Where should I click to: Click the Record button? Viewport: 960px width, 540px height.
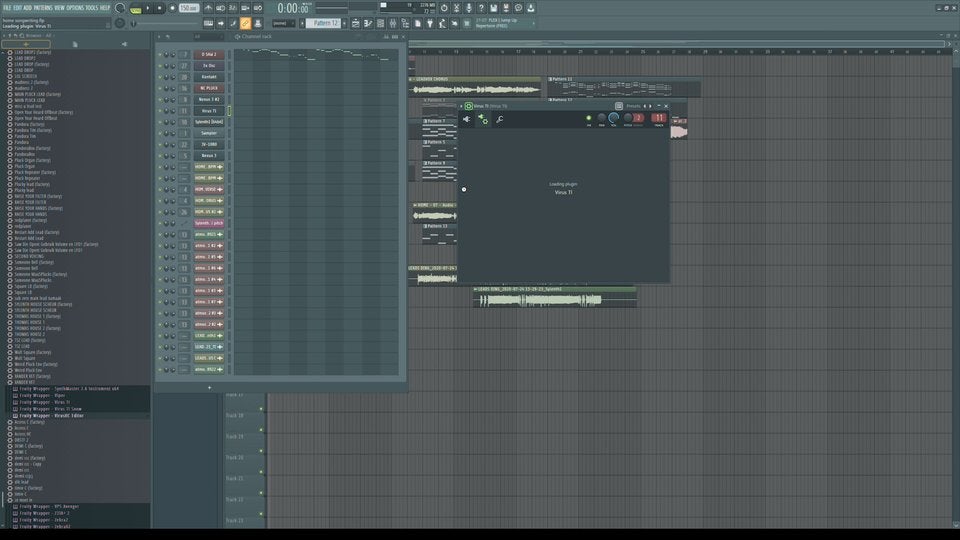click(x=171, y=8)
